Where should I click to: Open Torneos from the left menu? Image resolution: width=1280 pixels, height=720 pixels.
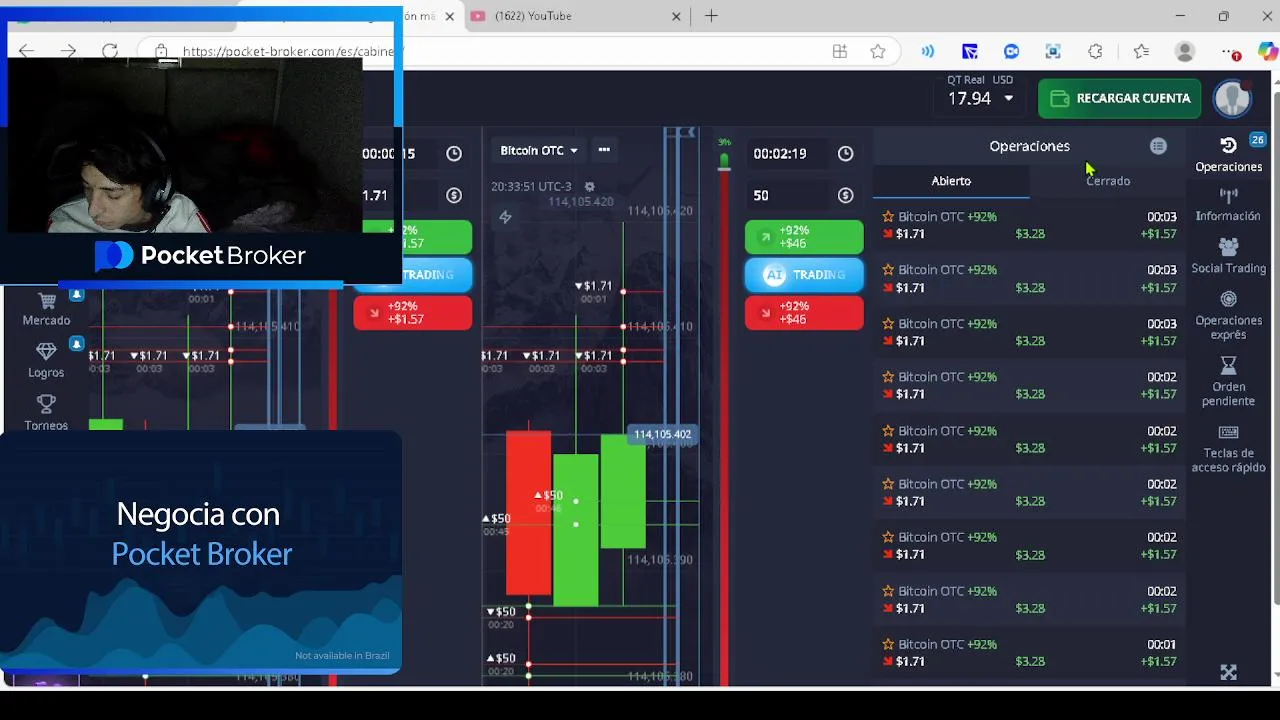(46, 413)
